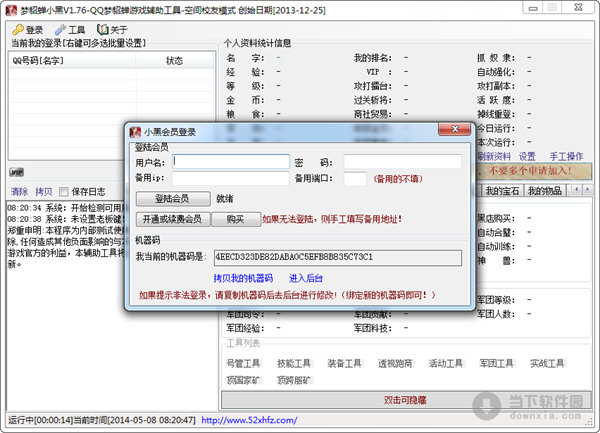Click the 双击可隐藏 bar
This screenshot has width=600, height=433.
click(406, 400)
